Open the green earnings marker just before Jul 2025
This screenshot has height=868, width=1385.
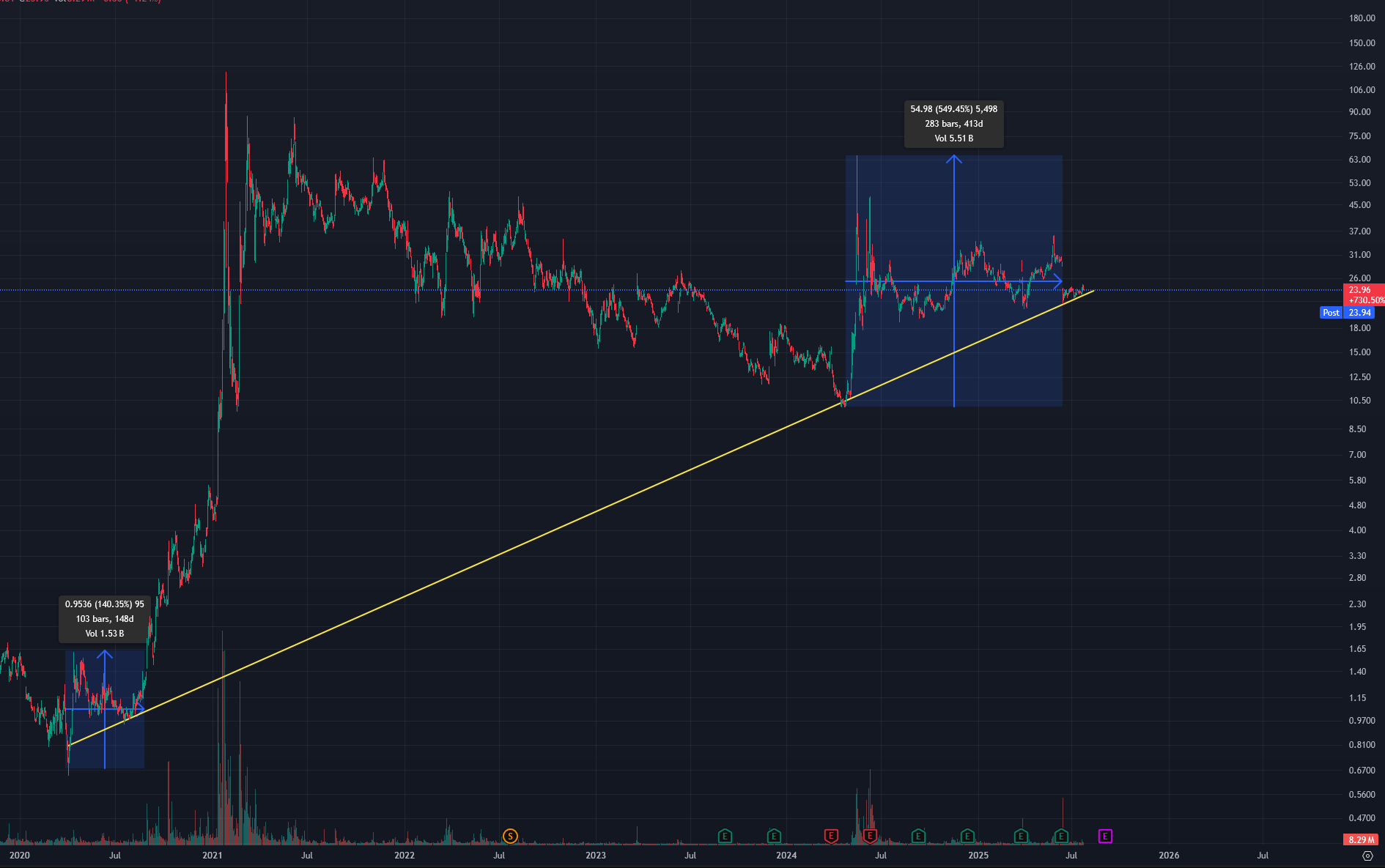pyautogui.click(x=1061, y=836)
